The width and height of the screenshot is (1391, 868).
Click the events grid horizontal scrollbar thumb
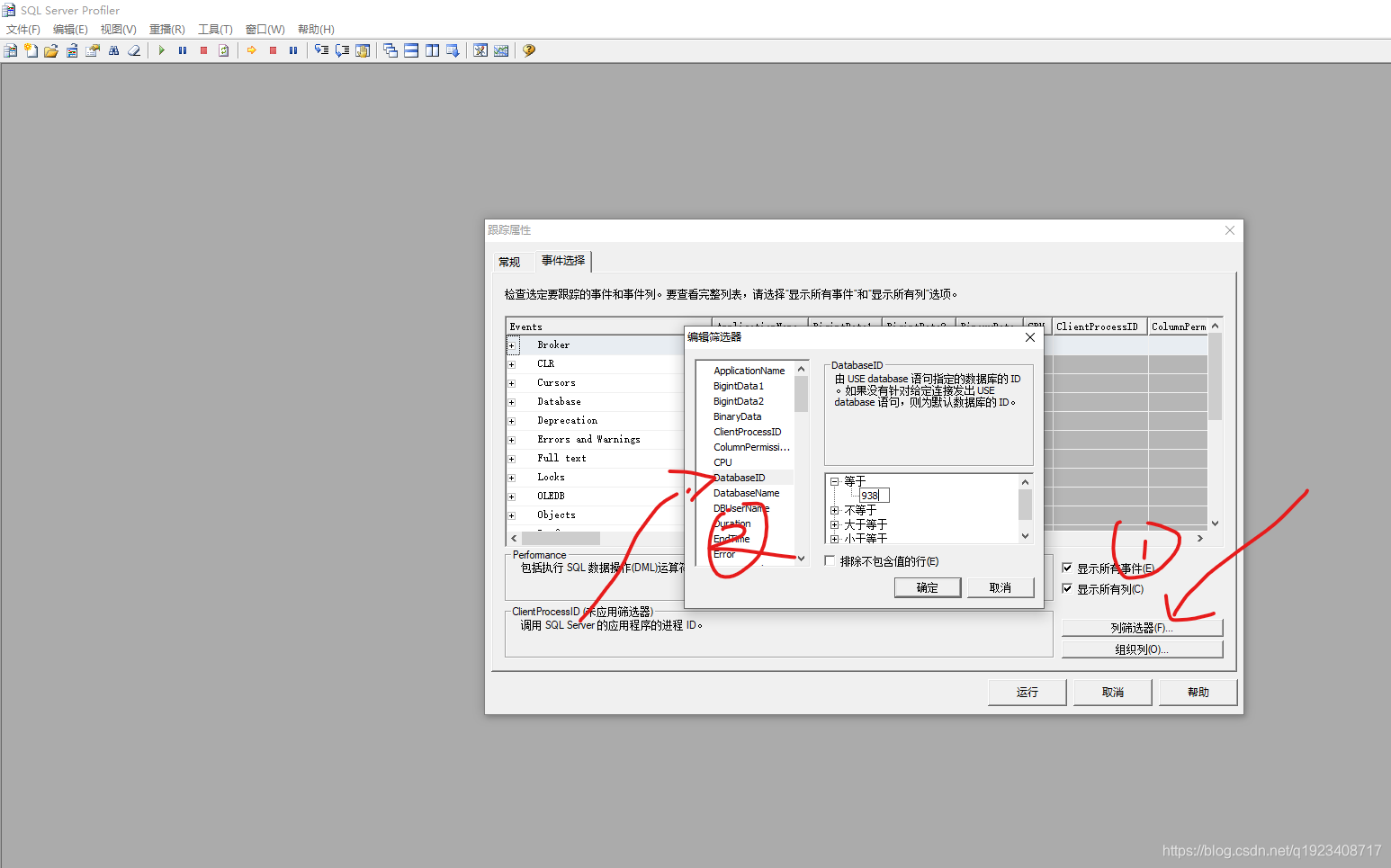(x=561, y=538)
